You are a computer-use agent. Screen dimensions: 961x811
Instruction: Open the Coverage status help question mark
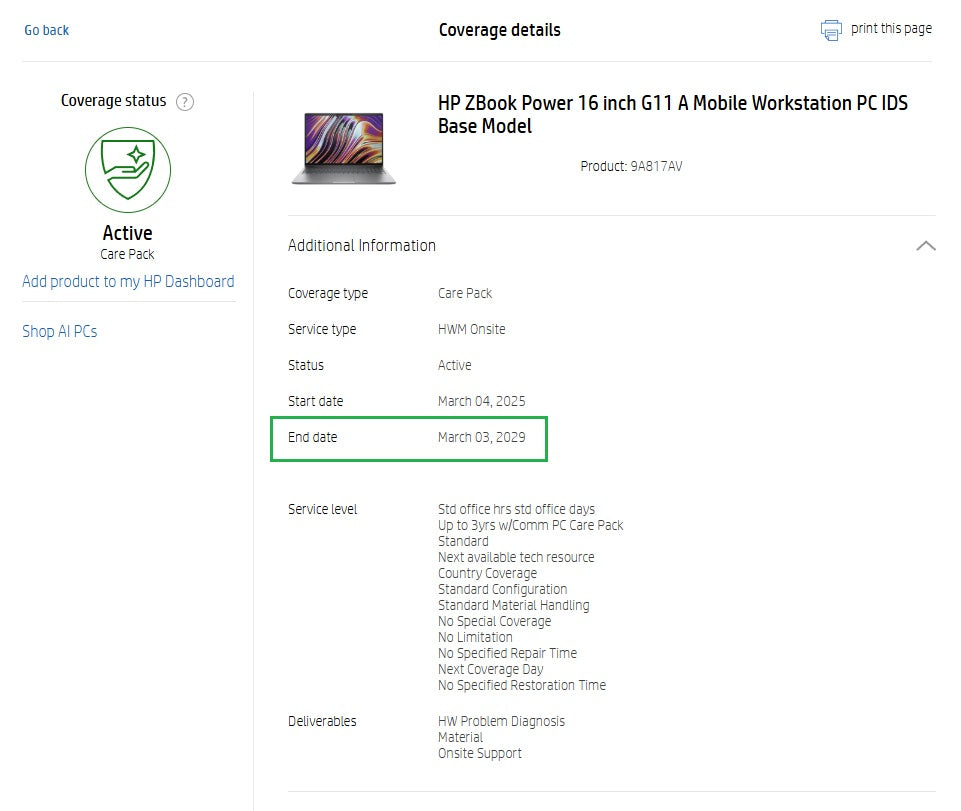[185, 102]
